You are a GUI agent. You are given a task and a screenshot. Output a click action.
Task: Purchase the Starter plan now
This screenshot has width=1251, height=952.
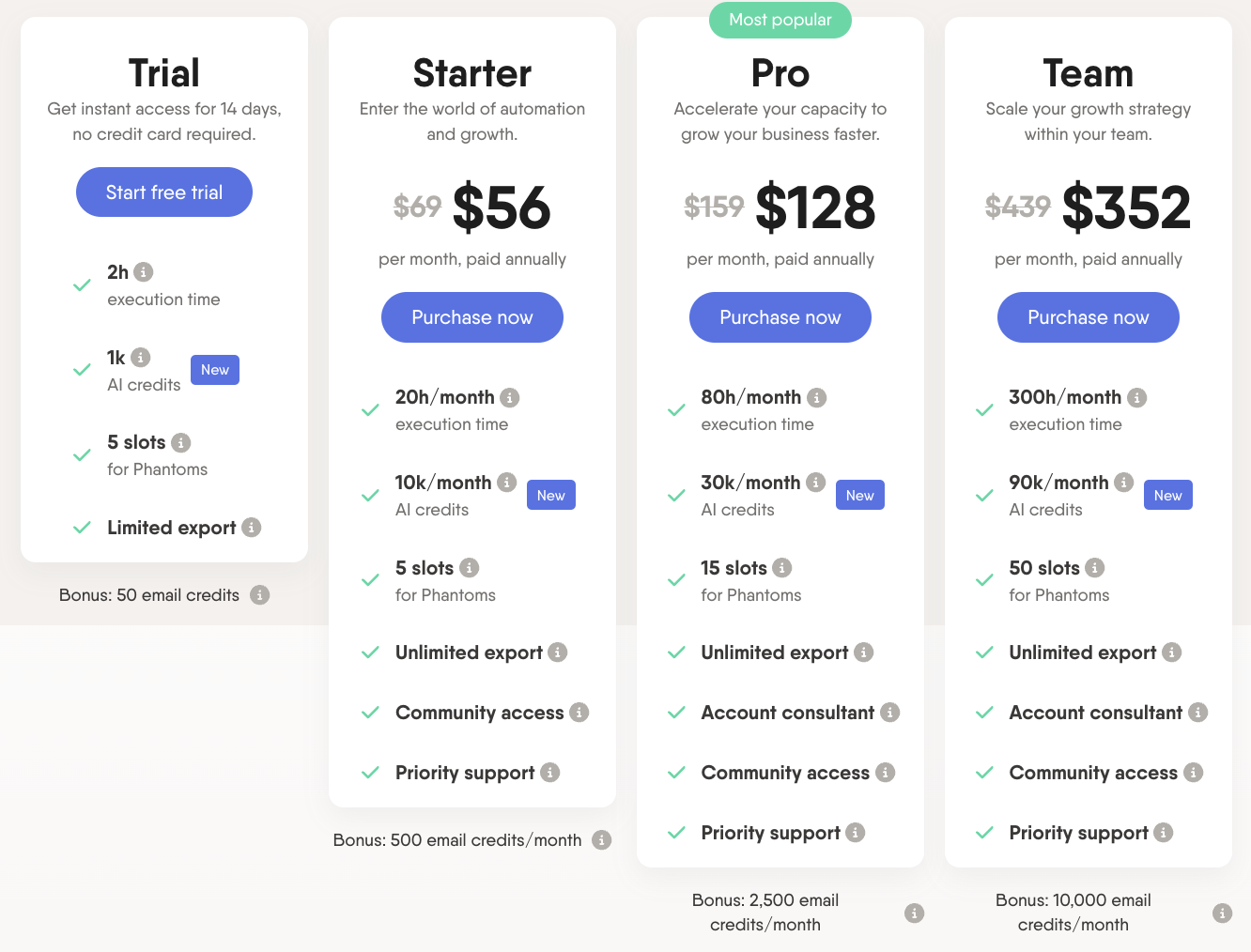click(x=472, y=317)
